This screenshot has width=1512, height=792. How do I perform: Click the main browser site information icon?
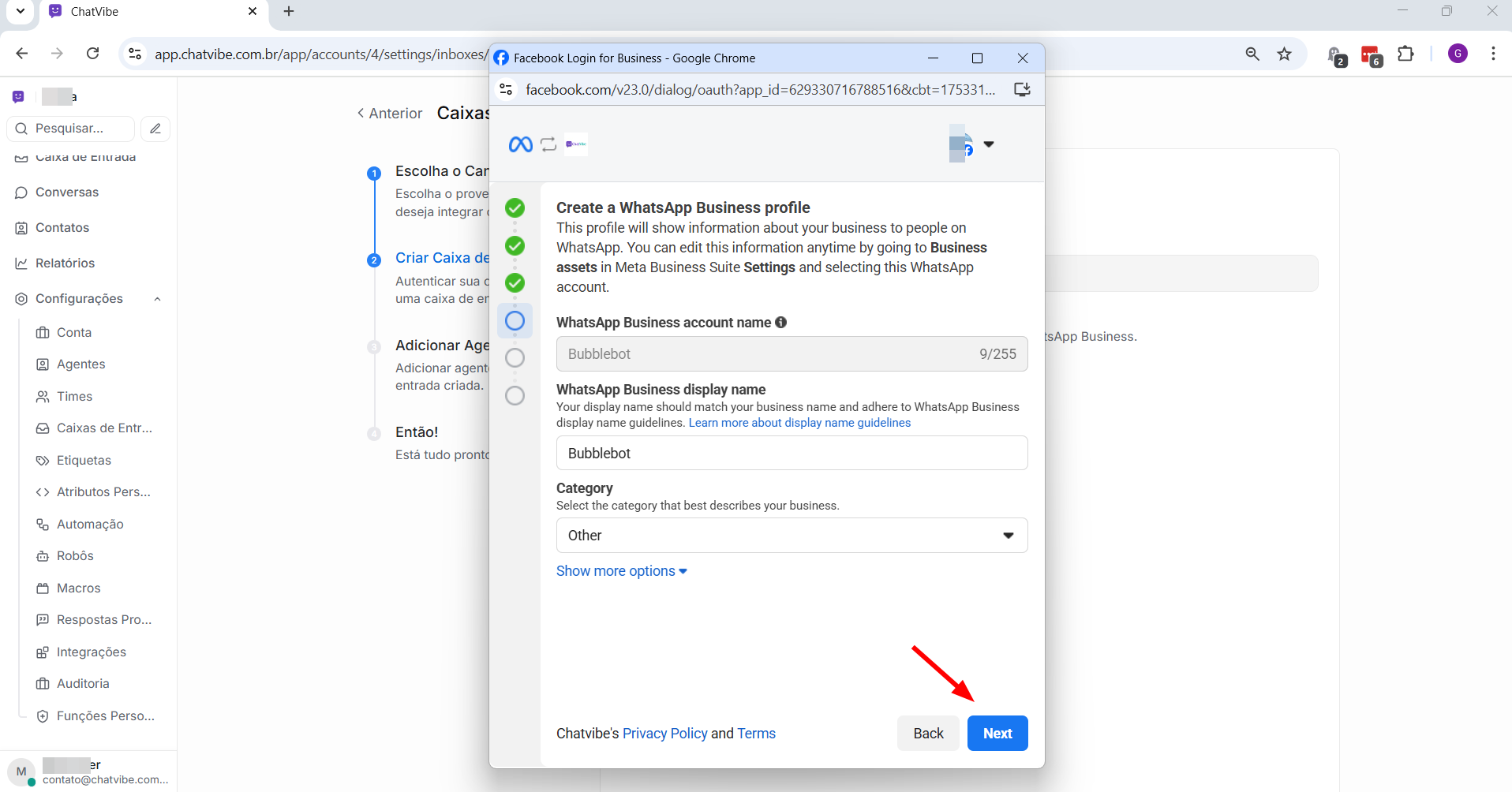point(135,54)
